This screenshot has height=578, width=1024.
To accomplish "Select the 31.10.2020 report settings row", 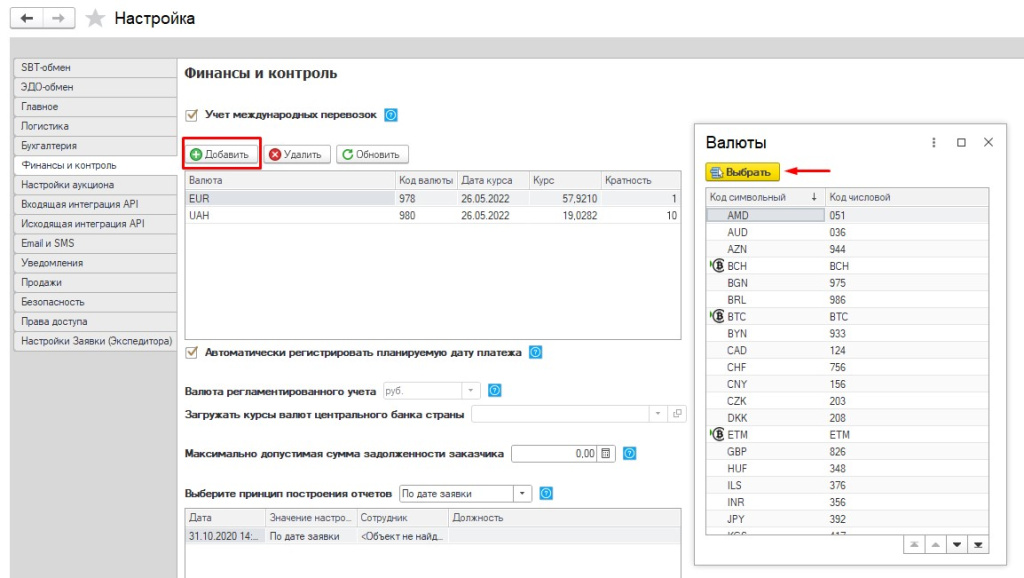I will [x=433, y=536].
